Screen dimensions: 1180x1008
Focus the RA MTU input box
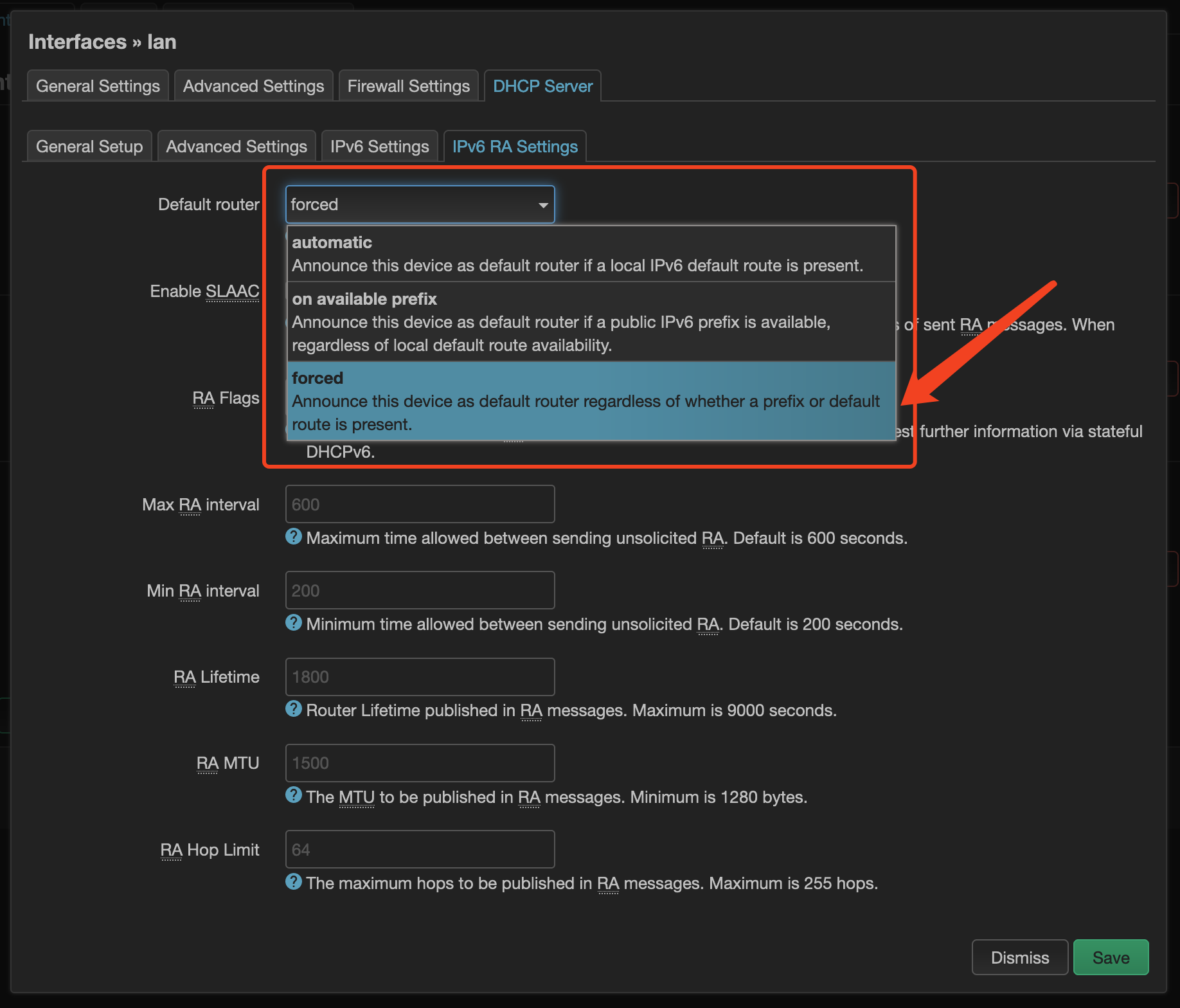pyautogui.click(x=420, y=763)
